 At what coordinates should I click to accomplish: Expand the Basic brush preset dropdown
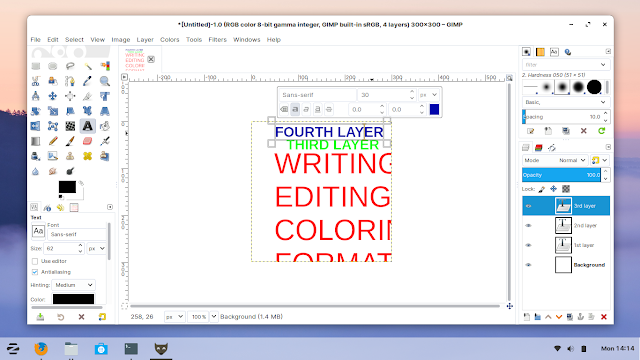pyautogui.click(x=566, y=102)
